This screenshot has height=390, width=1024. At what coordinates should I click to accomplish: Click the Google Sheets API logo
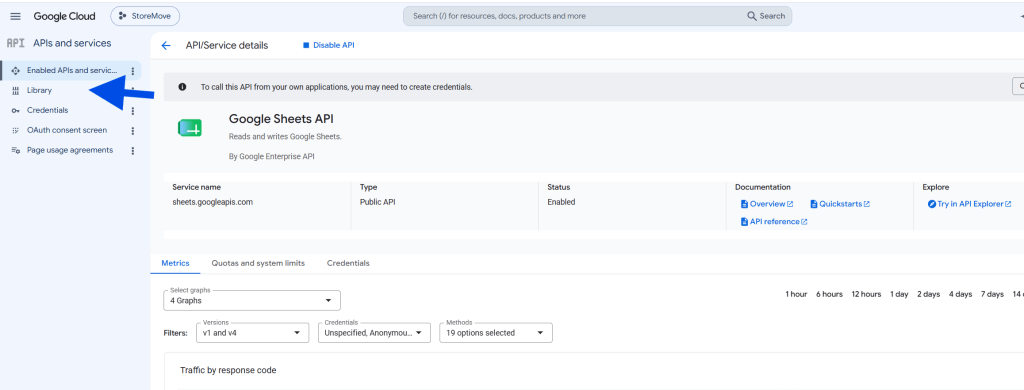pyautogui.click(x=190, y=128)
